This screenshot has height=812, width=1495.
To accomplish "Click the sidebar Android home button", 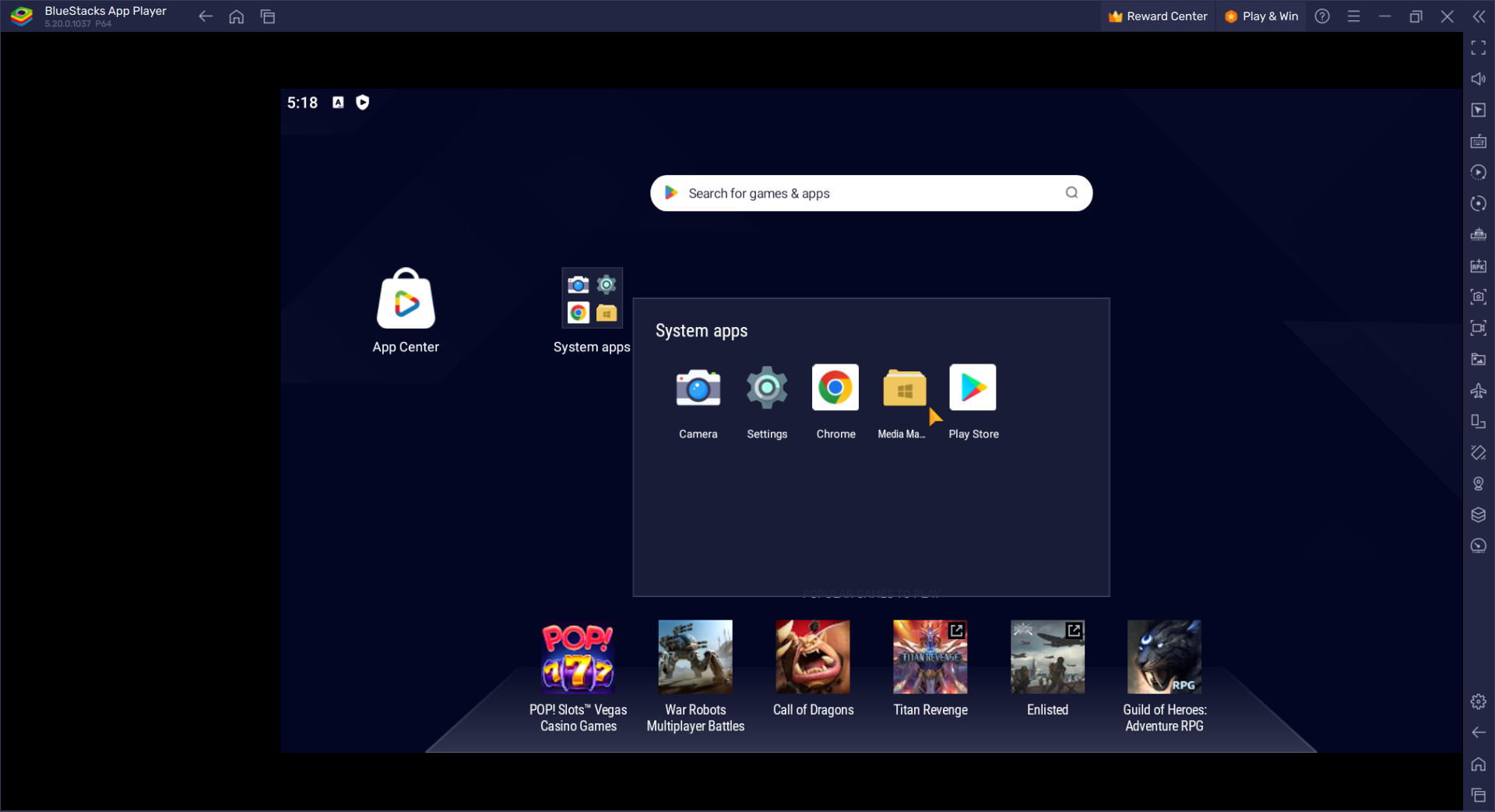I will click(1479, 765).
